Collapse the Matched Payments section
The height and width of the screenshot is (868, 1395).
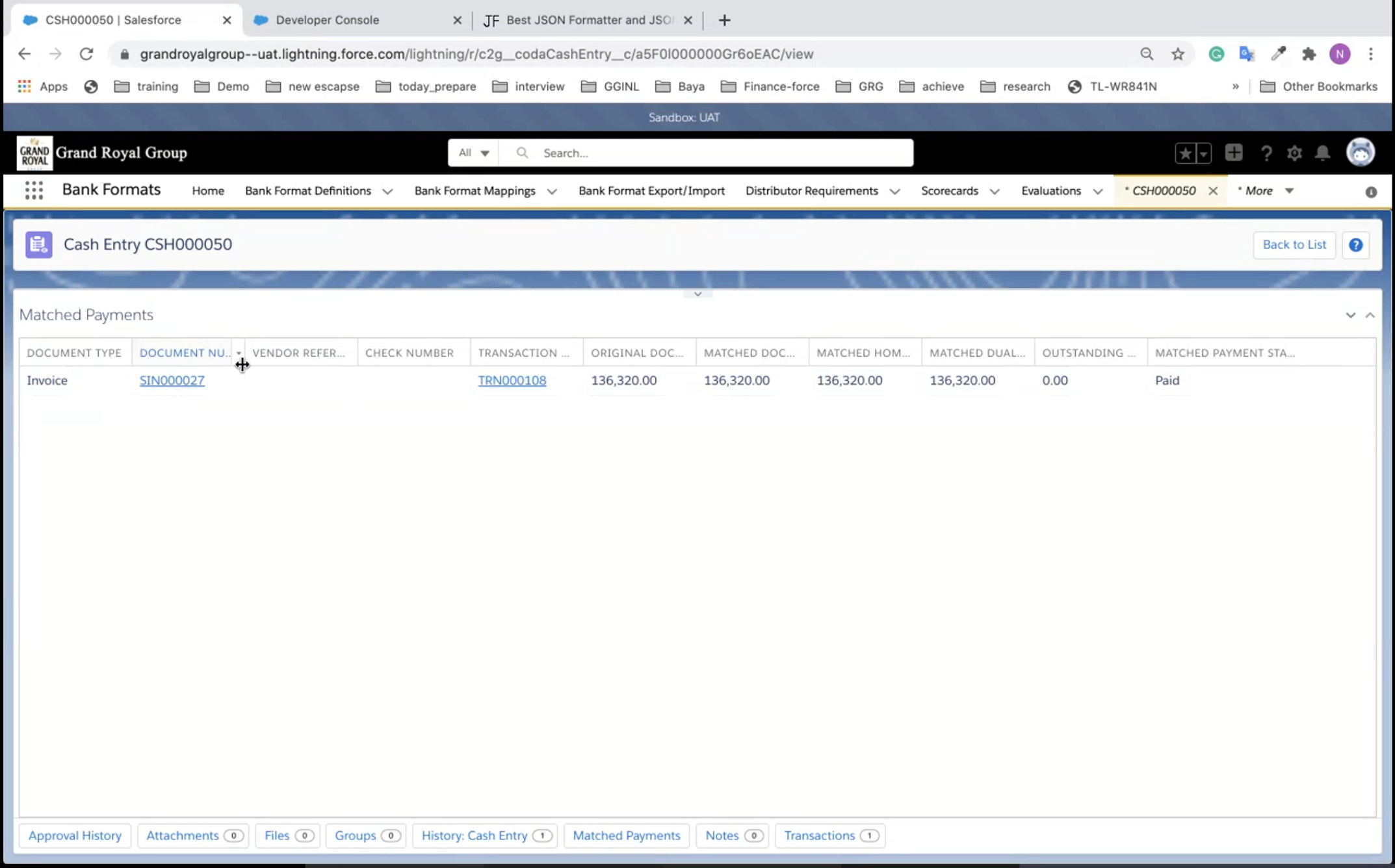point(1370,315)
